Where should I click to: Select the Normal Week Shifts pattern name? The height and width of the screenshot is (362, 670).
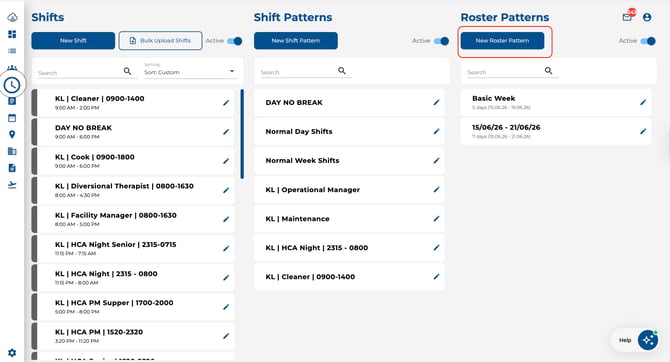(303, 160)
